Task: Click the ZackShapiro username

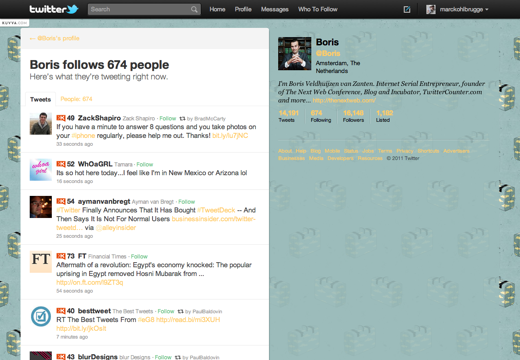Action: [99, 118]
